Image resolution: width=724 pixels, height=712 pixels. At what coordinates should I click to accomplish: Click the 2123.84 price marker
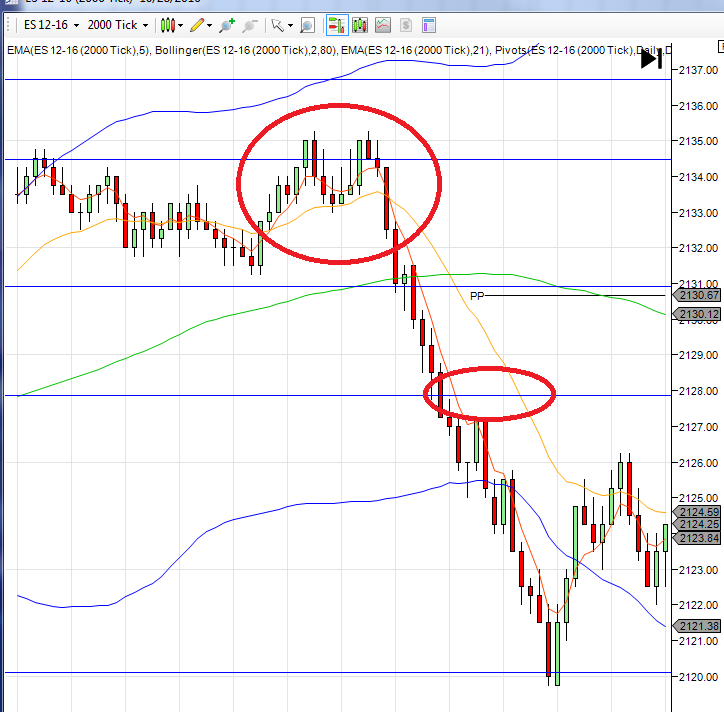(697, 538)
